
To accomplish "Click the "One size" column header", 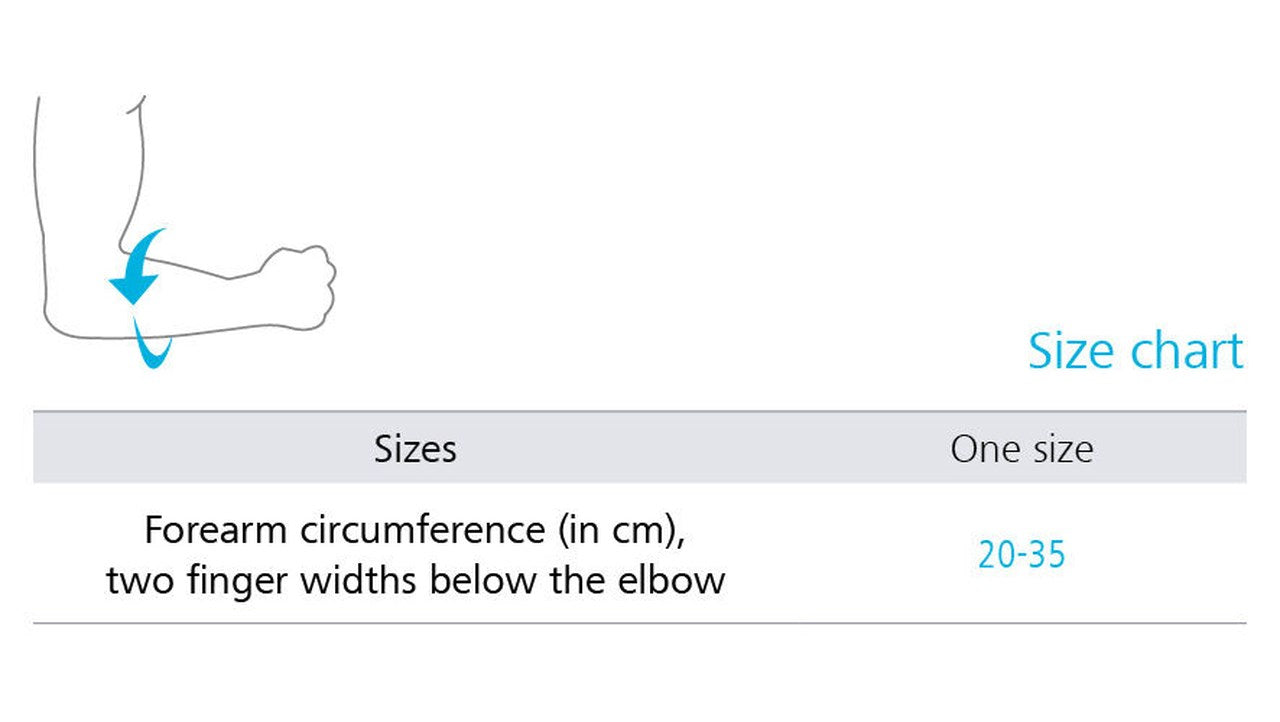I will 1021,449.
